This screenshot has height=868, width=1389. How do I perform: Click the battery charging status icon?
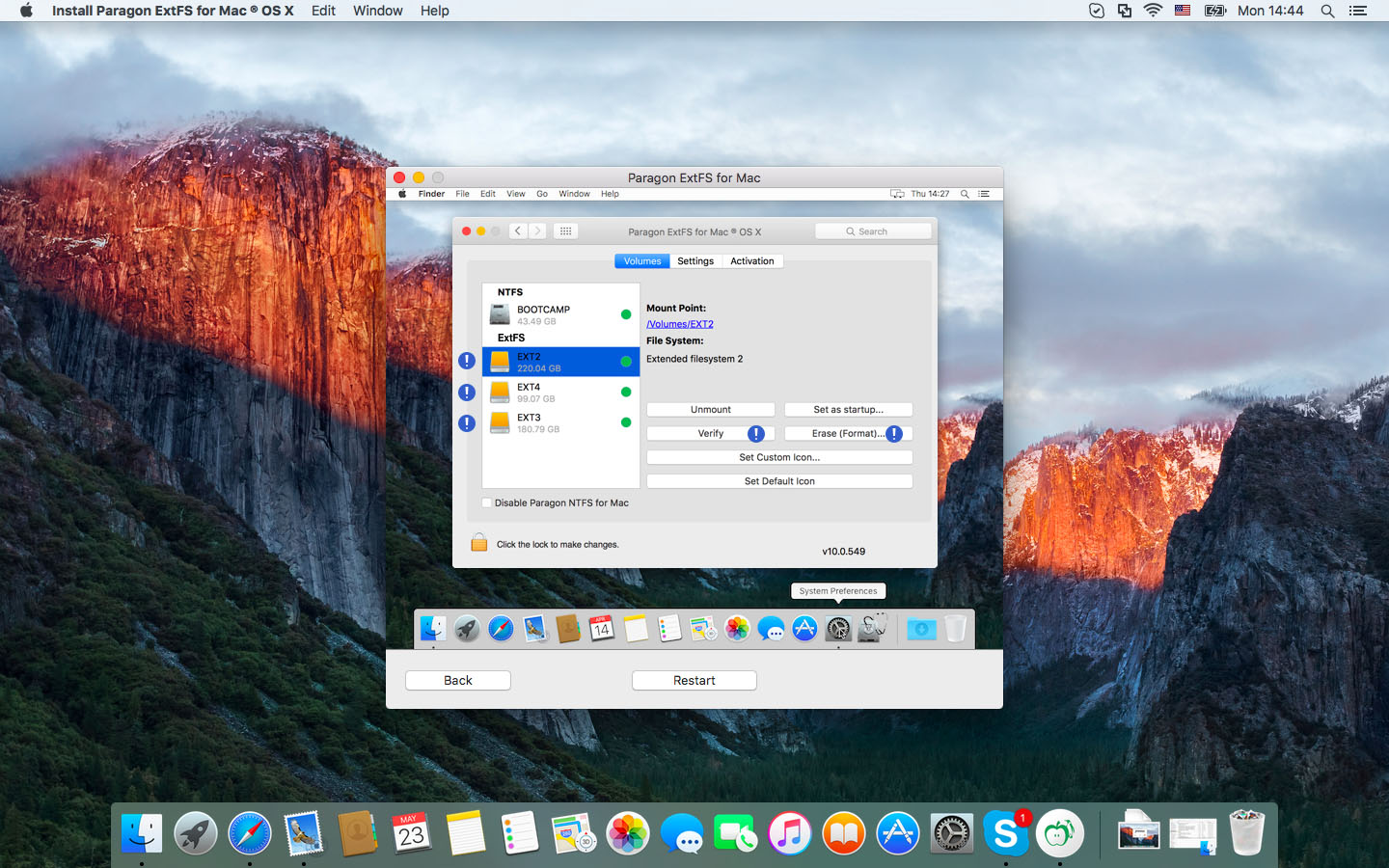tap(1214, 11)
